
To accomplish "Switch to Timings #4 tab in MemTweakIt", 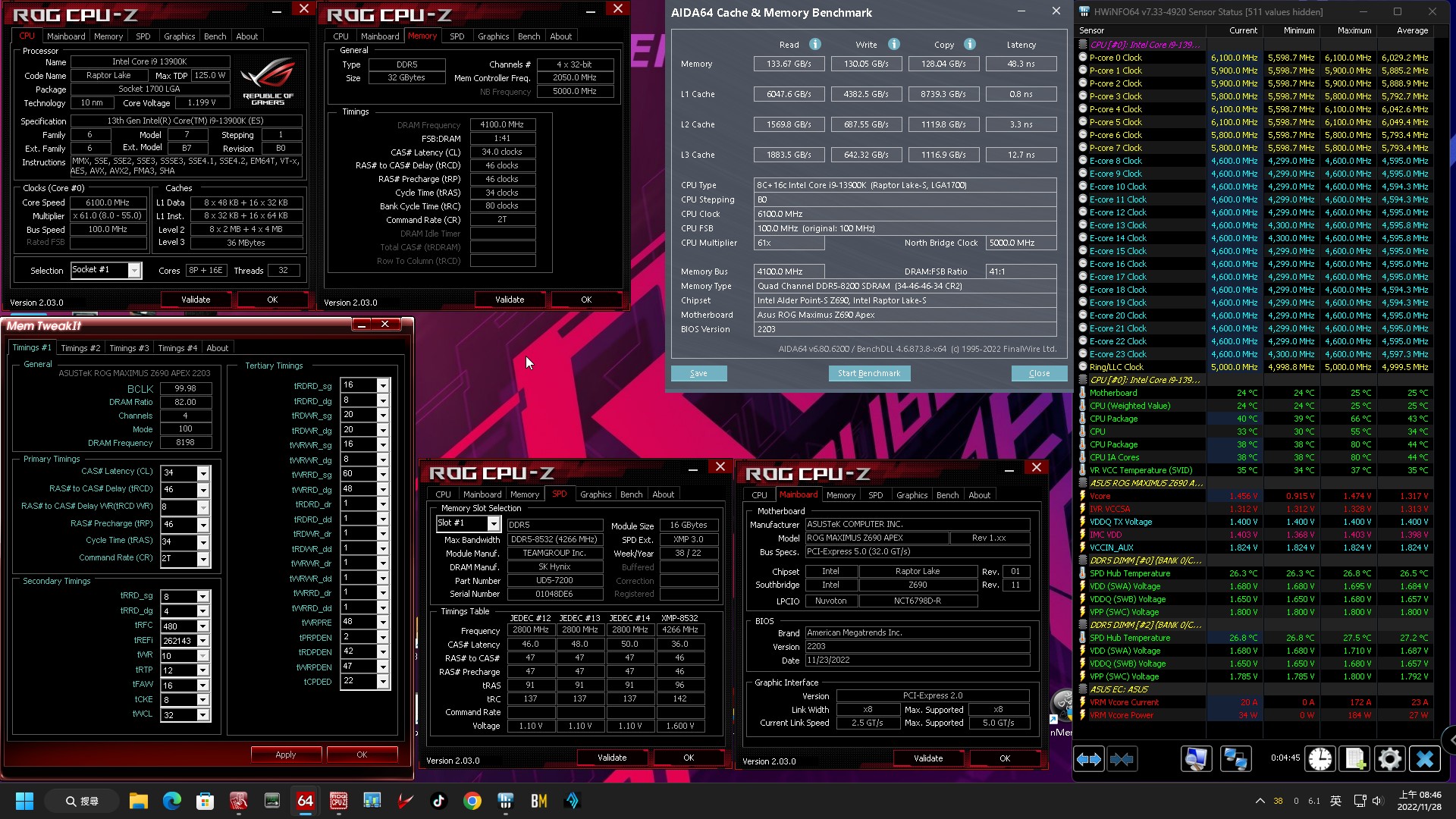I will coord(177,348).
